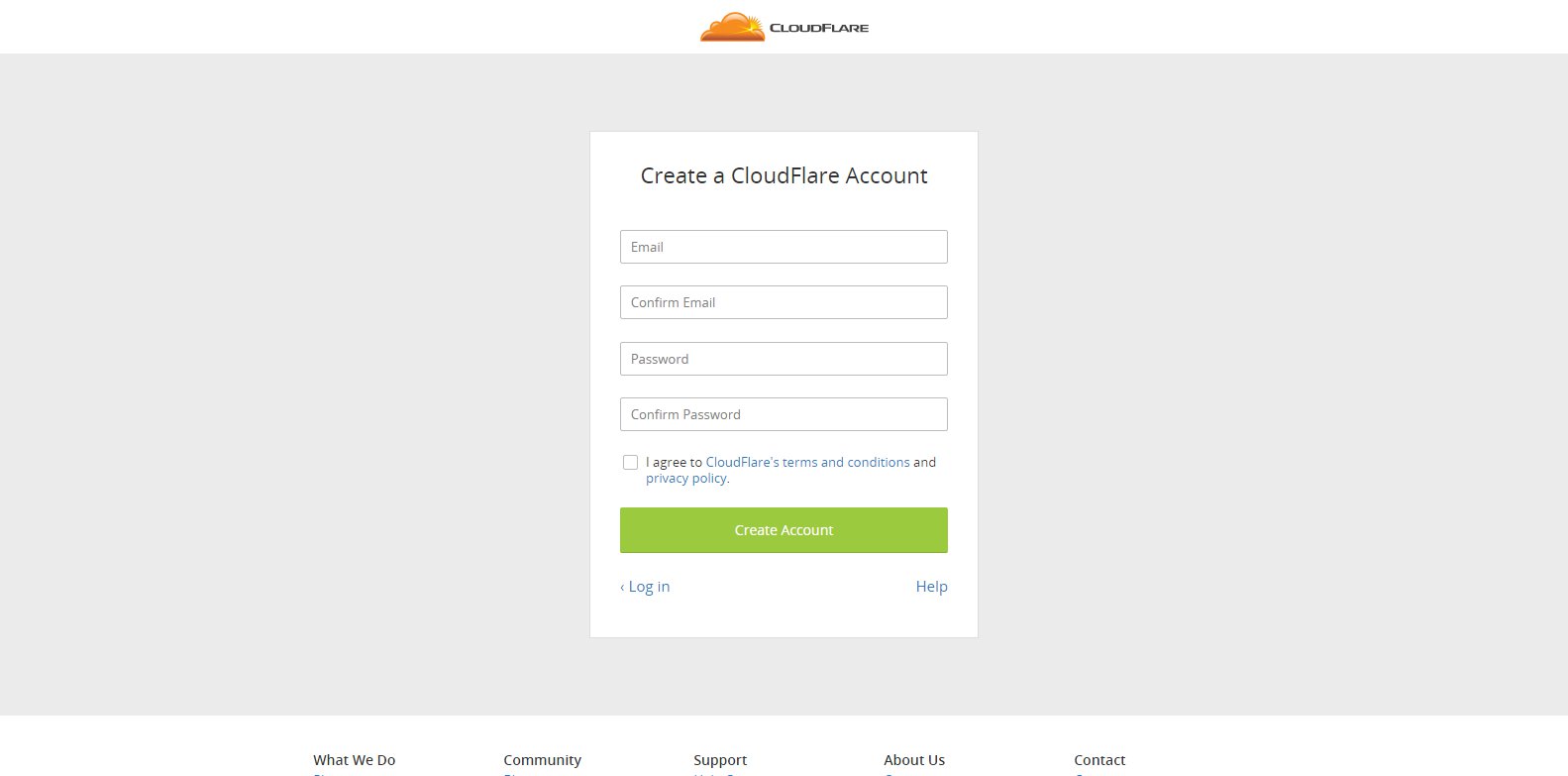
Task: Open the Help link
Action: coord(931,587)
